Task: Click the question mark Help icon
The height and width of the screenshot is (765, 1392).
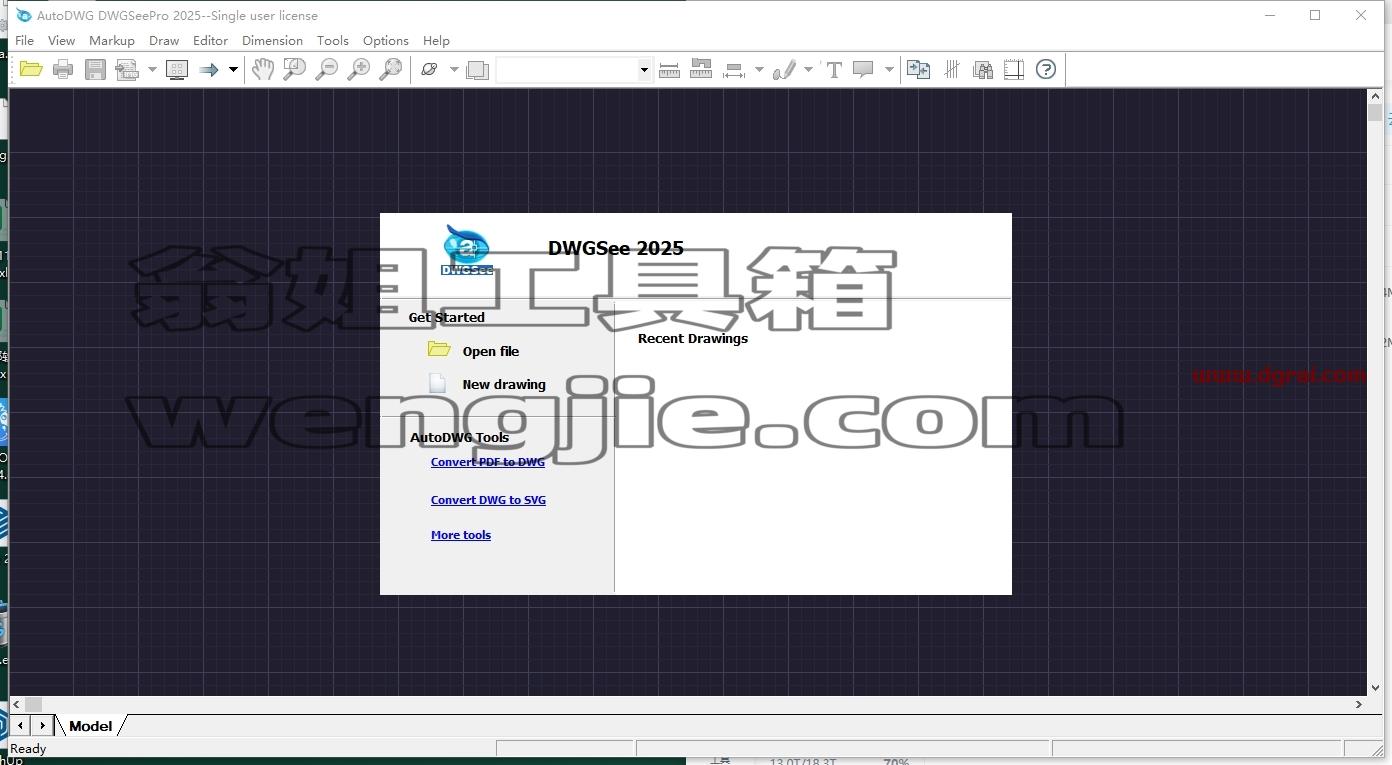Action: point(1046,69)
